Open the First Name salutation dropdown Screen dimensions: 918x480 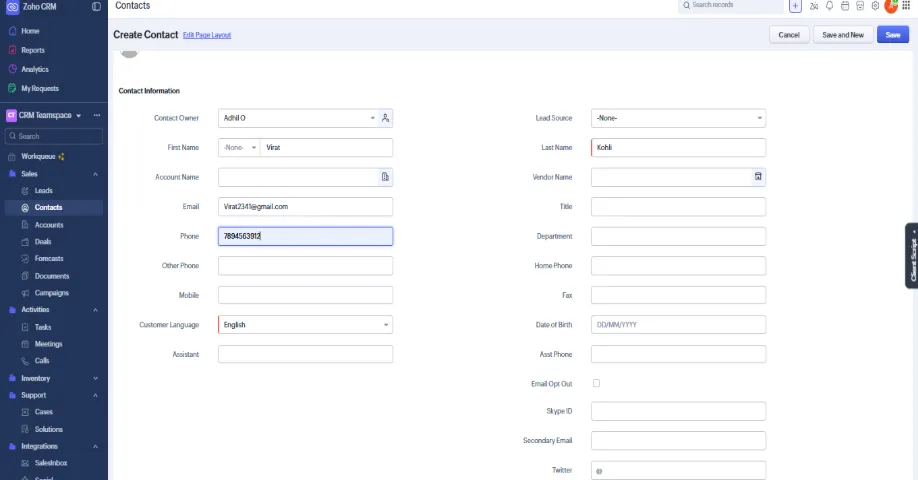[239, 148]
